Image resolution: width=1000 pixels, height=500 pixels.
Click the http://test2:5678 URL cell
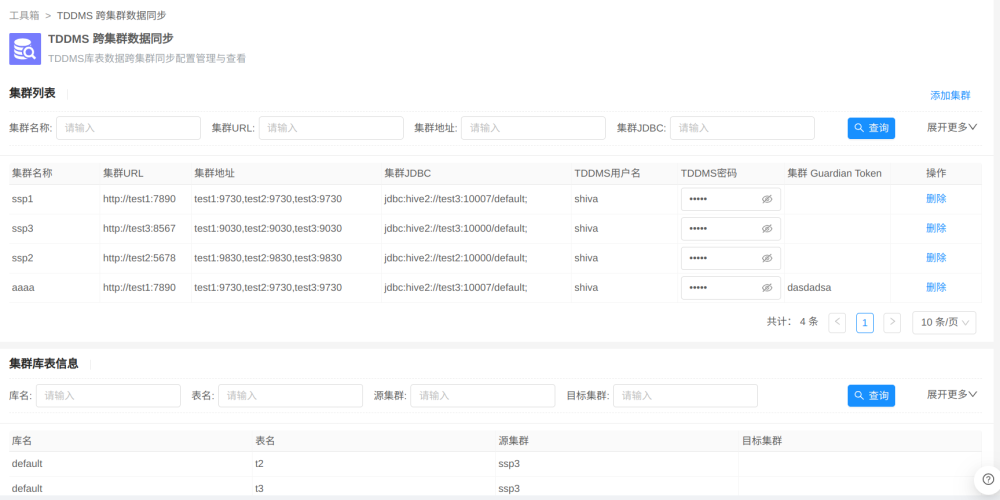139,258
